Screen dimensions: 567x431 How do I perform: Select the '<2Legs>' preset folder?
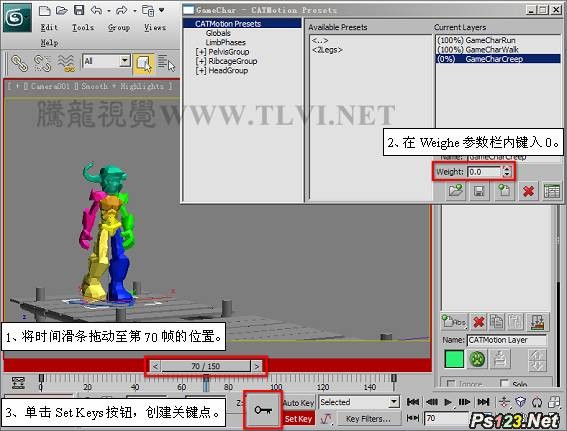tap(327, 50)
